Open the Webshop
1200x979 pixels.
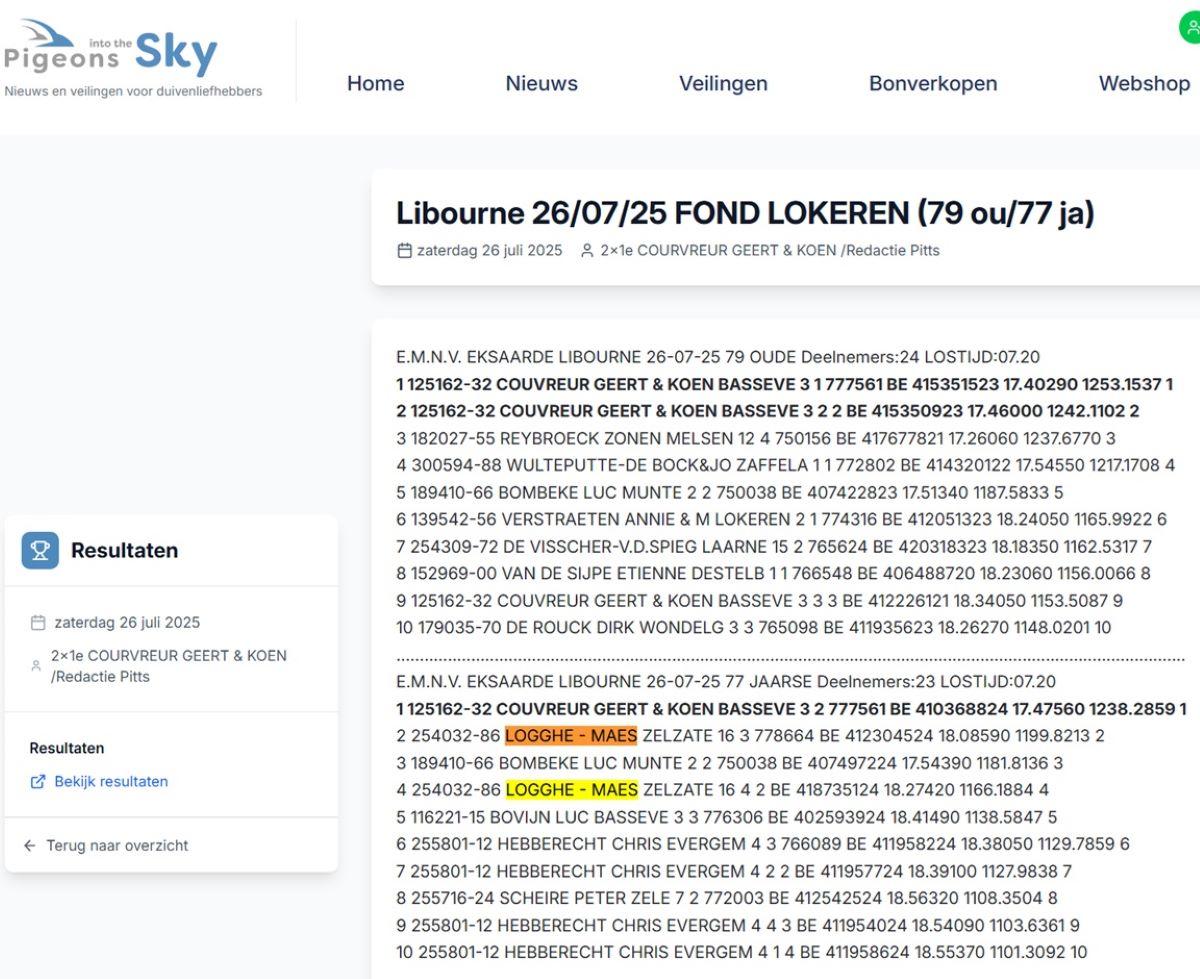pyautogui.click(x=1142, y=84)
